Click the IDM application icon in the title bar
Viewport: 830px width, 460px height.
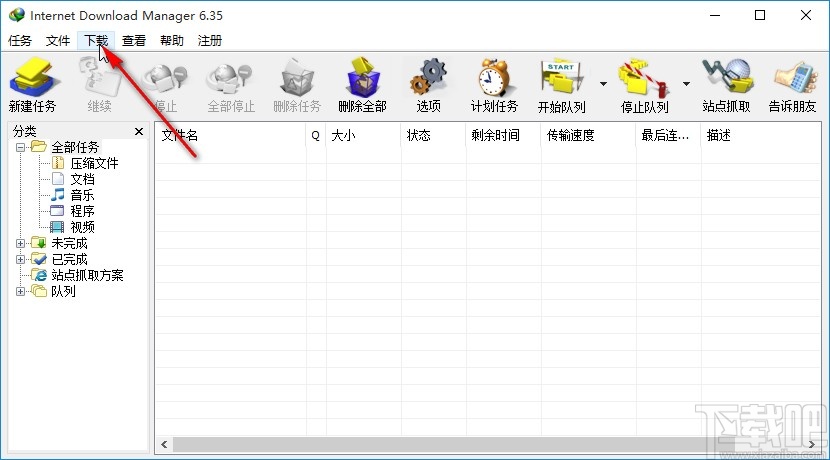pyautogui.click(x=16, y=15)
